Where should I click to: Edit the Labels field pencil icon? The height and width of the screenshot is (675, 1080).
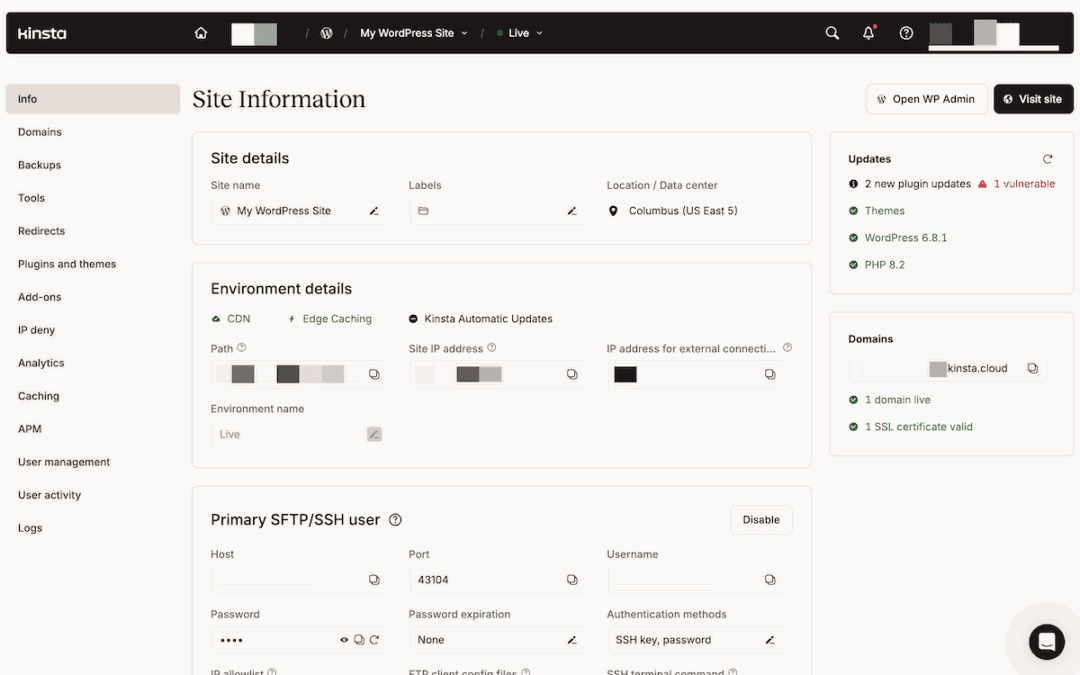(572, 211)
